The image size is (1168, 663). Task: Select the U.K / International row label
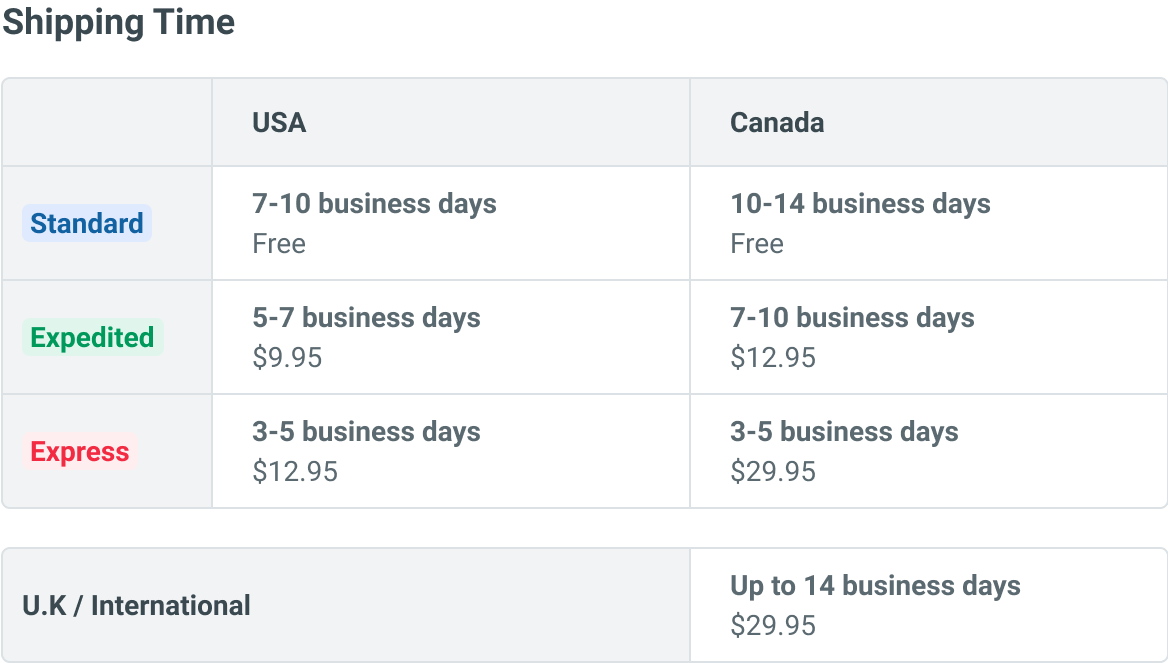point(136,606)
